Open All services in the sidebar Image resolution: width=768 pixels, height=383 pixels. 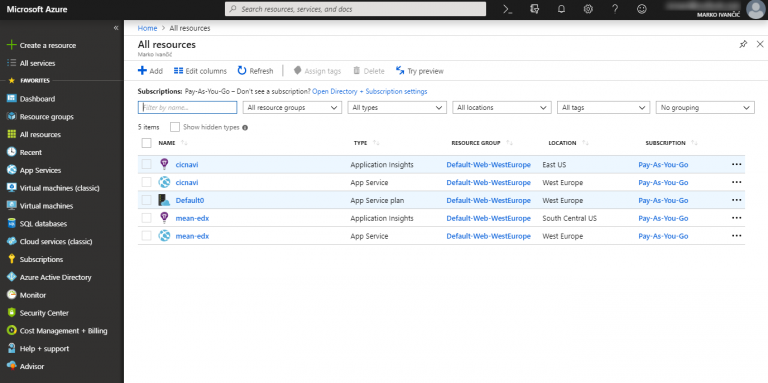click(x=37, y=63)
